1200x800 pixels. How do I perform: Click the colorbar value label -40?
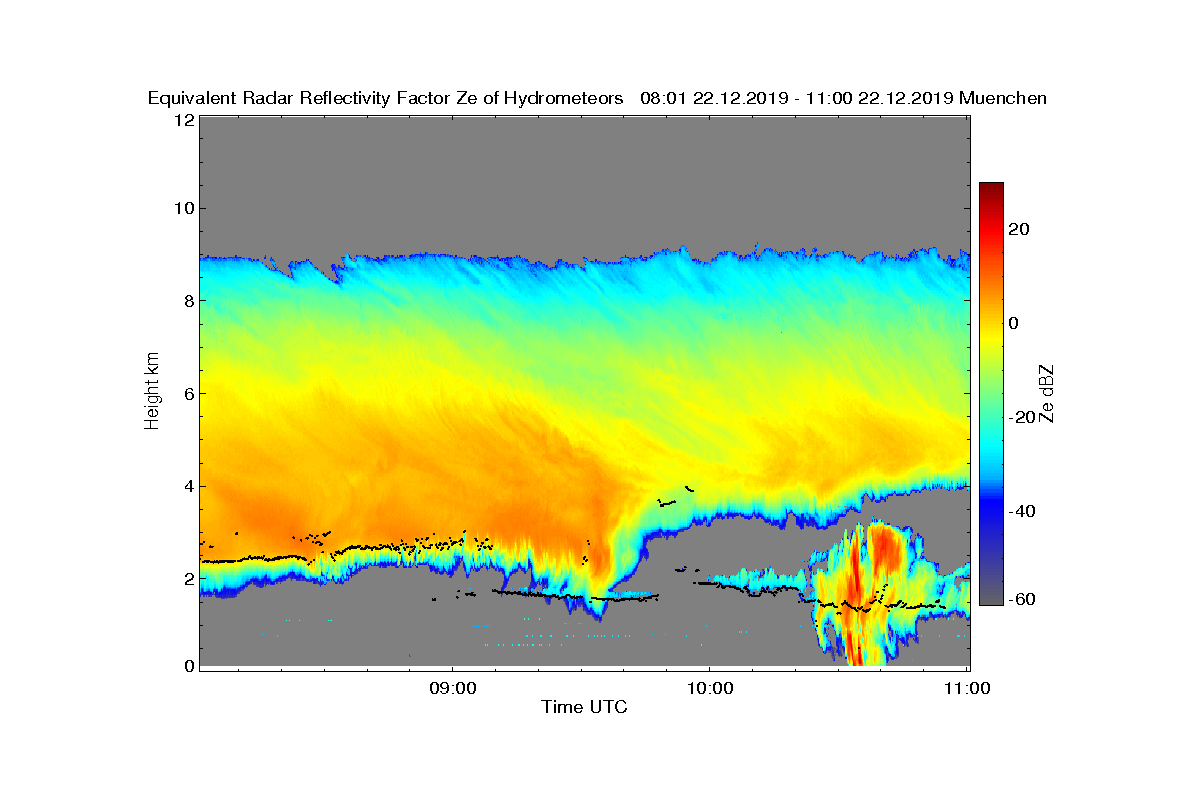[1019, 511]
